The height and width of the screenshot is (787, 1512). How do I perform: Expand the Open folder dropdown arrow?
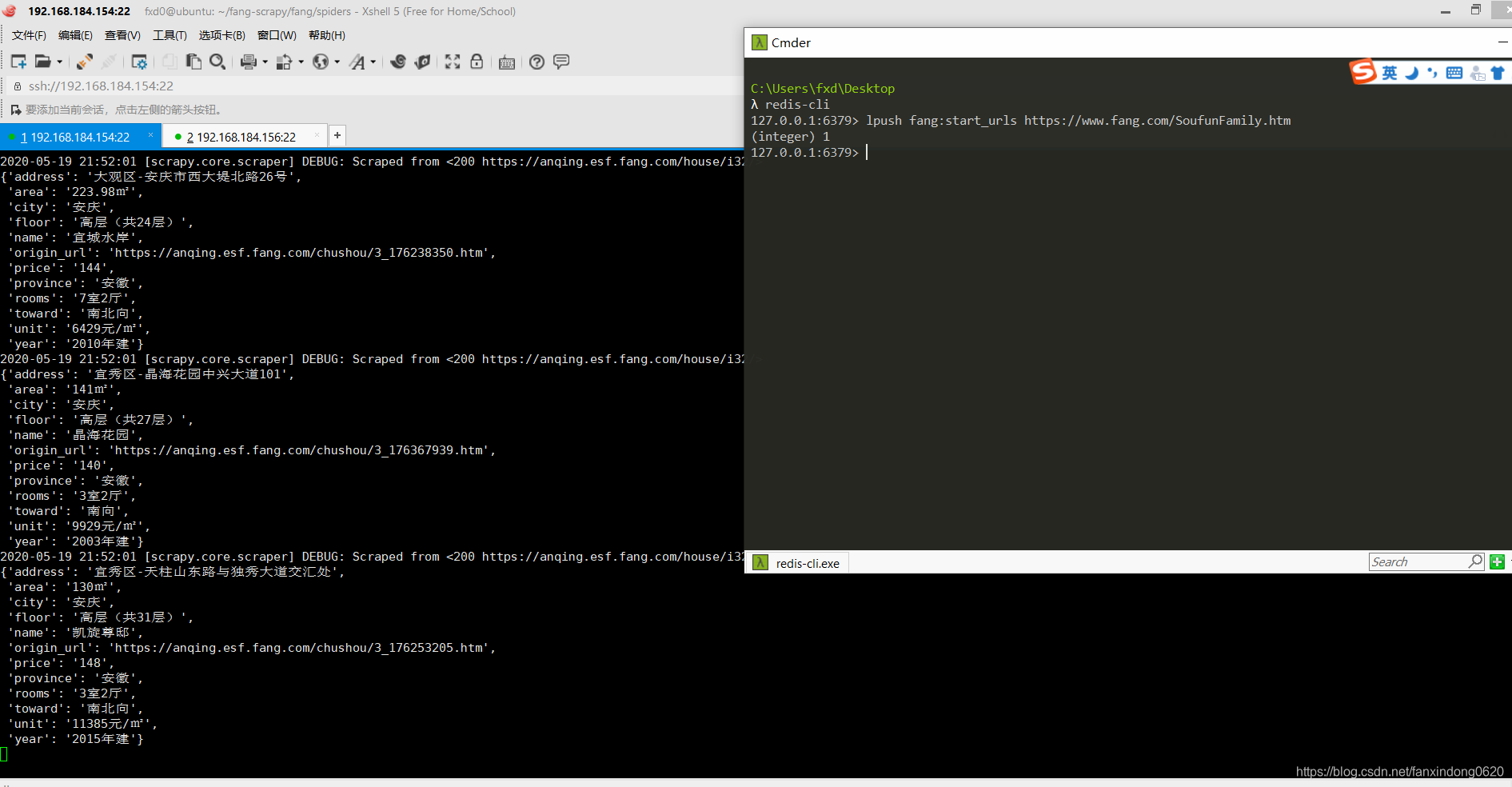60,62
